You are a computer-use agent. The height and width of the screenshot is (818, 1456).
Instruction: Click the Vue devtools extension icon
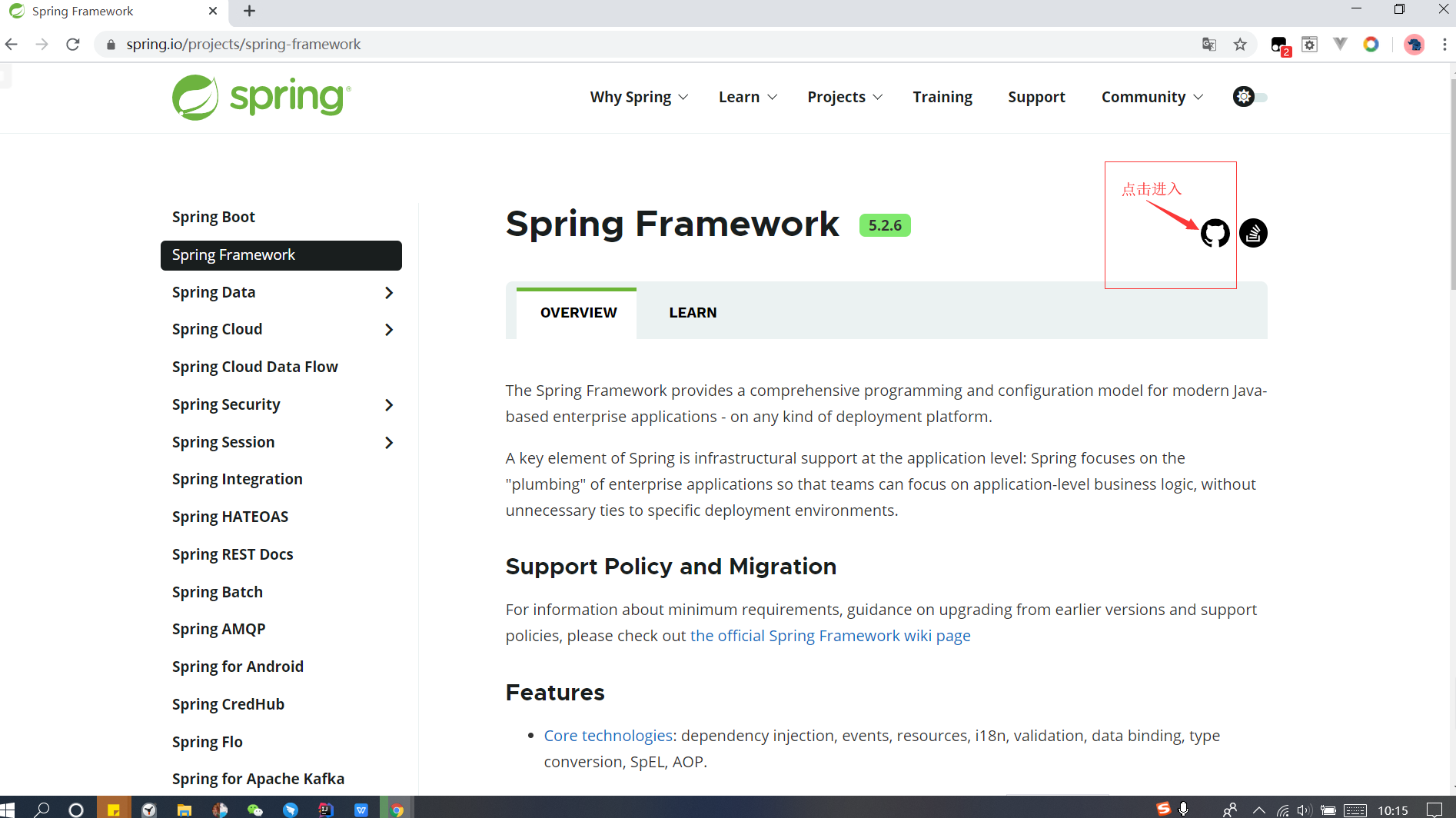click(x=1340, y=44)
